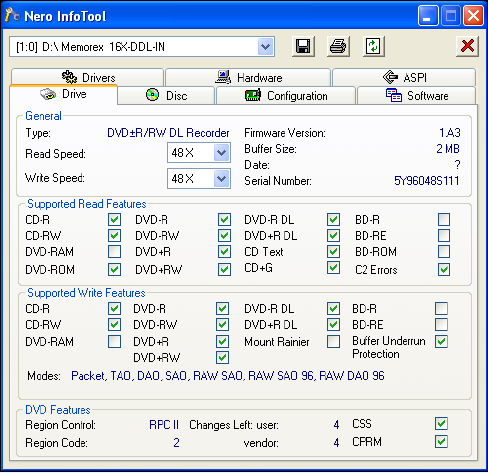This screenshot has width=488, height=473.
Task: Toggle DVD+R DL checkbox in Write Features
Action: pyautogui.click(x=333, y=324)
